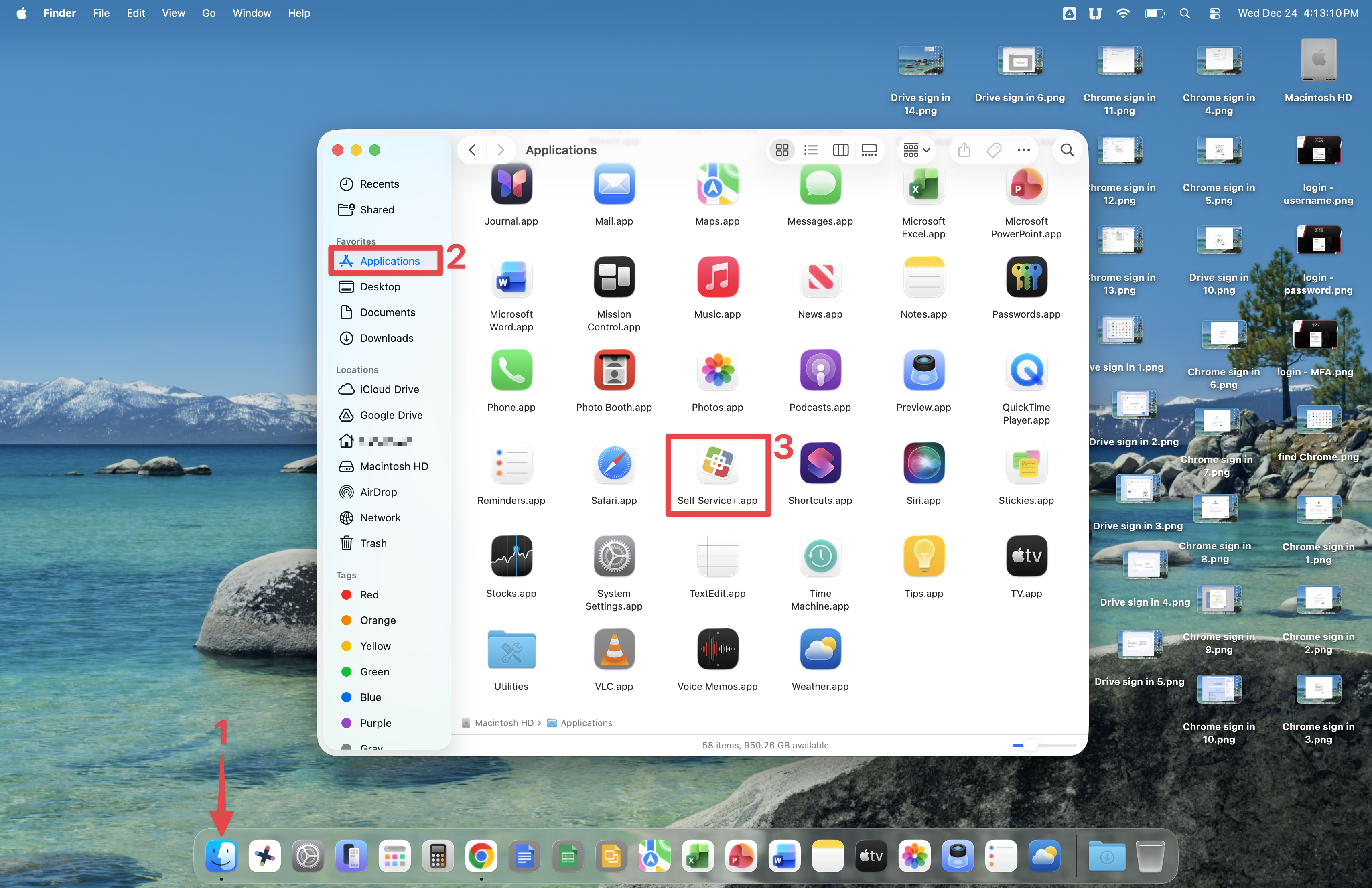Open Self Service+.app icon
Screen dimensions: 1372x888
[717, 464]
